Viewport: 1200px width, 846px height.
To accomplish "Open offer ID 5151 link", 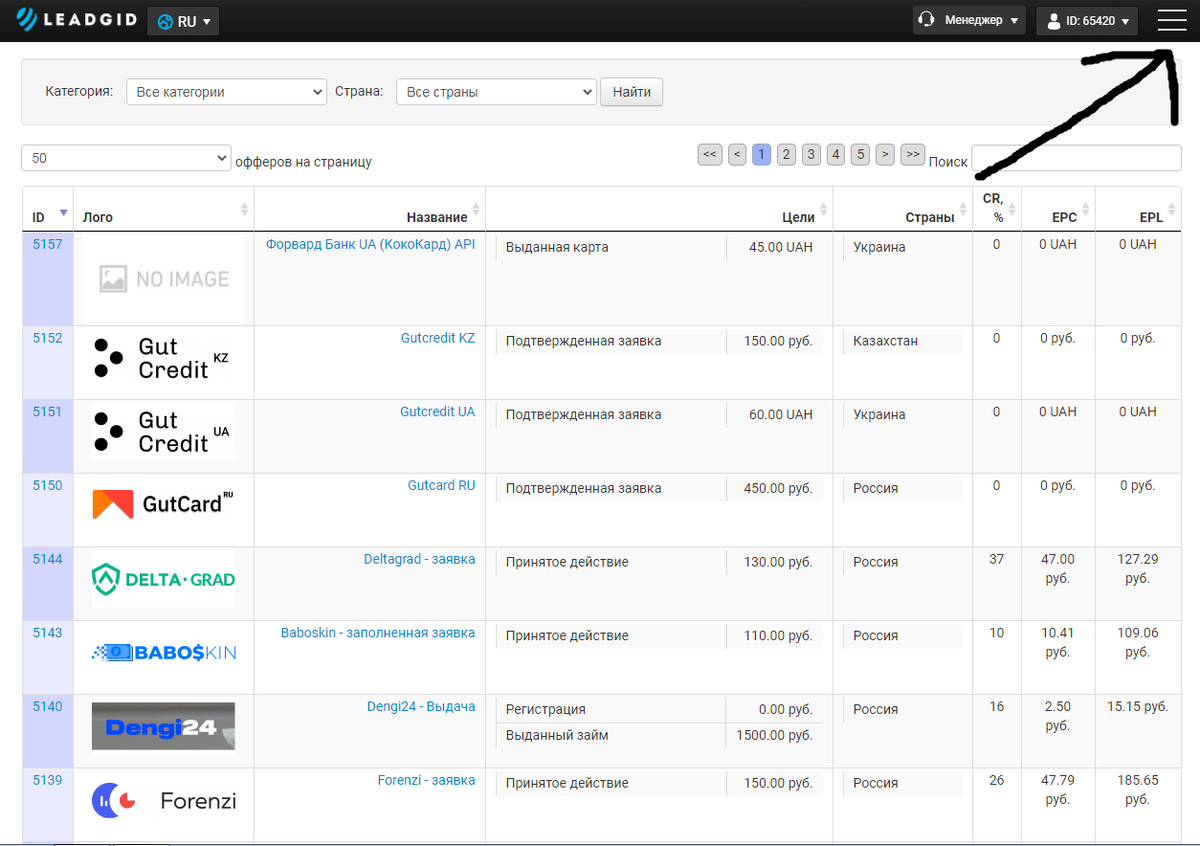I will point(47,412).
